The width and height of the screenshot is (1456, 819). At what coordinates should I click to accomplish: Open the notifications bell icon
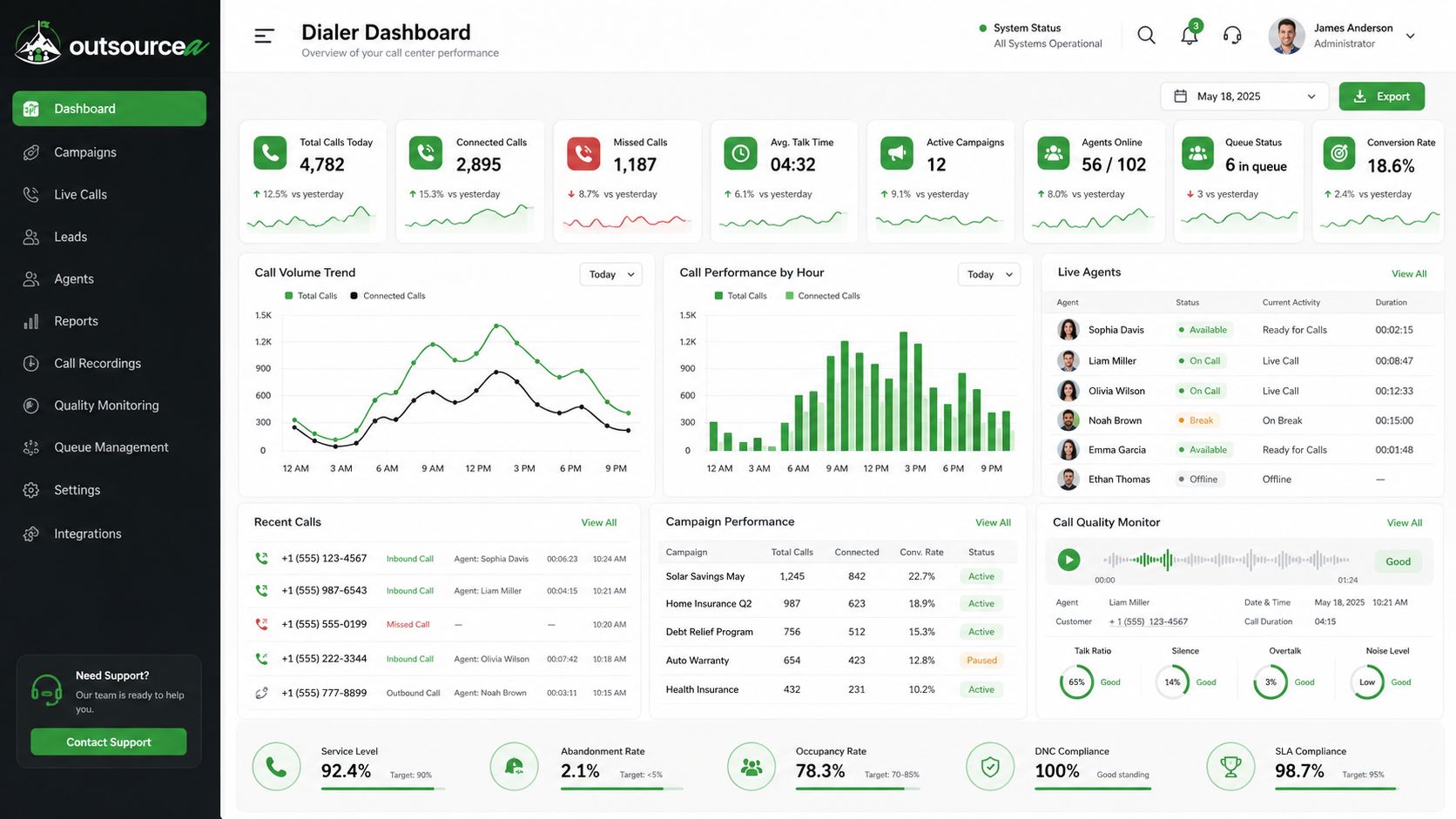click(1190, 35)
